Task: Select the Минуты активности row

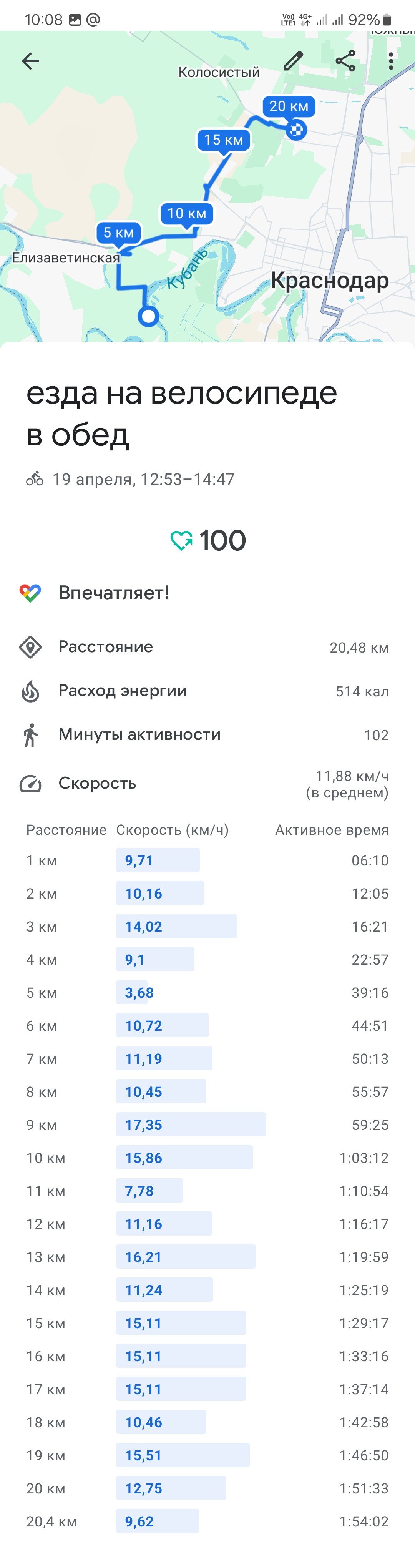Action: tap(207, 735)
